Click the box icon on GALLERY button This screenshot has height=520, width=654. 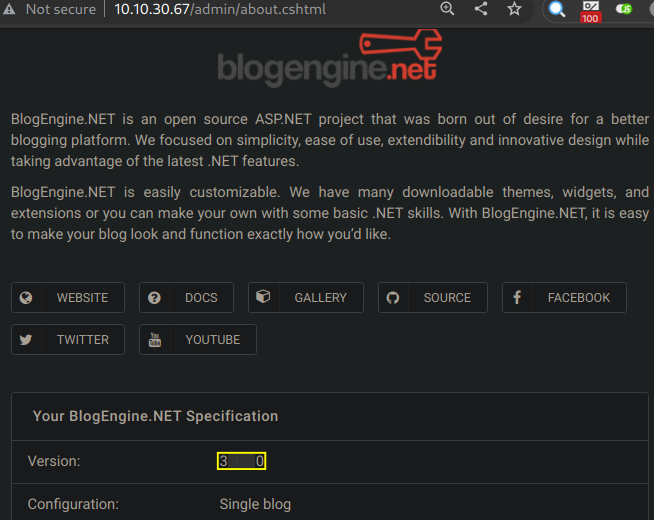point(263,297)
